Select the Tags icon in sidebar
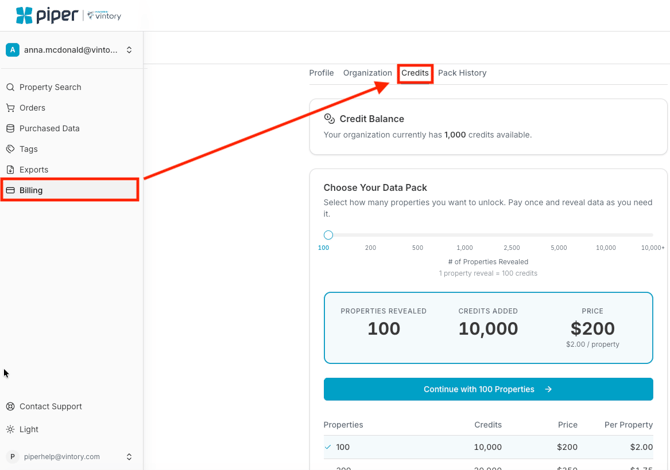 pos(11,149)
